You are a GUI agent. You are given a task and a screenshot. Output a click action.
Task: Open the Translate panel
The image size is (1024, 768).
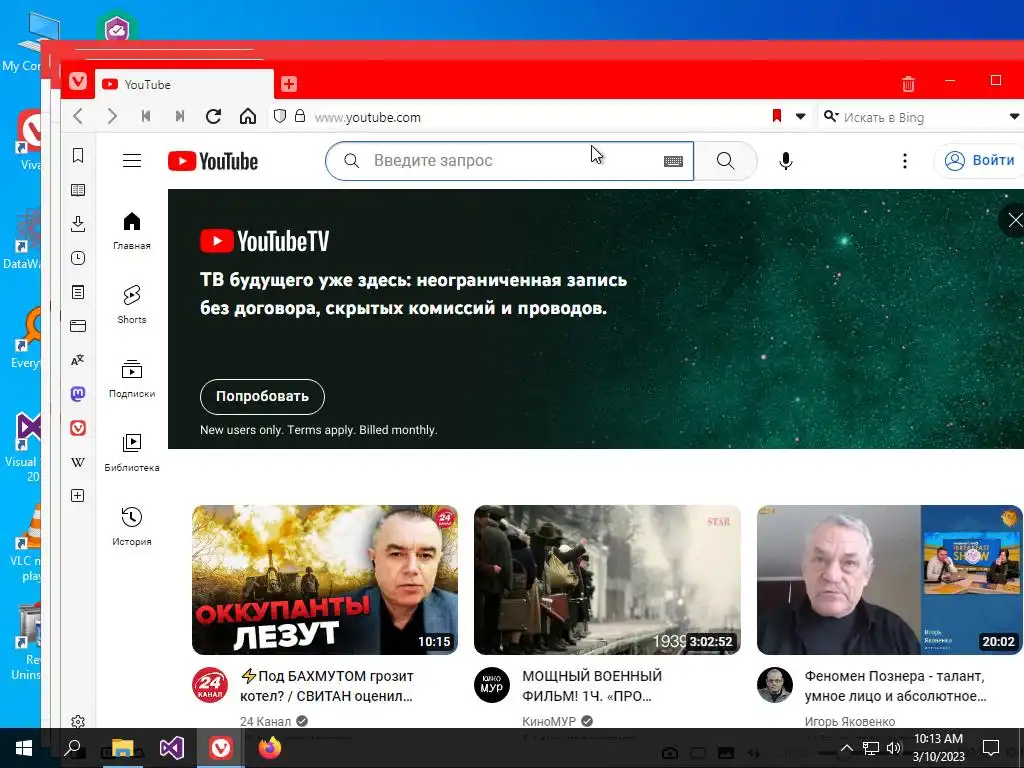[x=78, y=360]
